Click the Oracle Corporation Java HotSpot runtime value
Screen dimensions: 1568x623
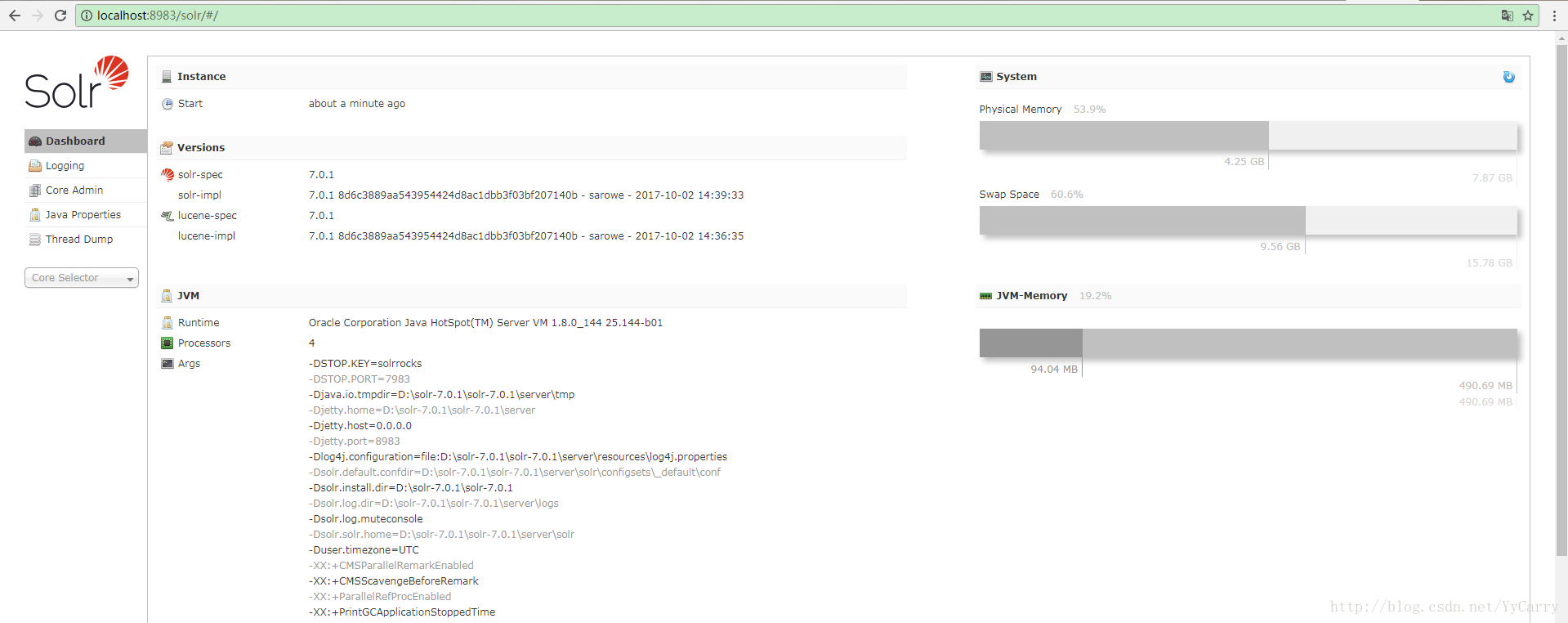click(x=485, y=323)
